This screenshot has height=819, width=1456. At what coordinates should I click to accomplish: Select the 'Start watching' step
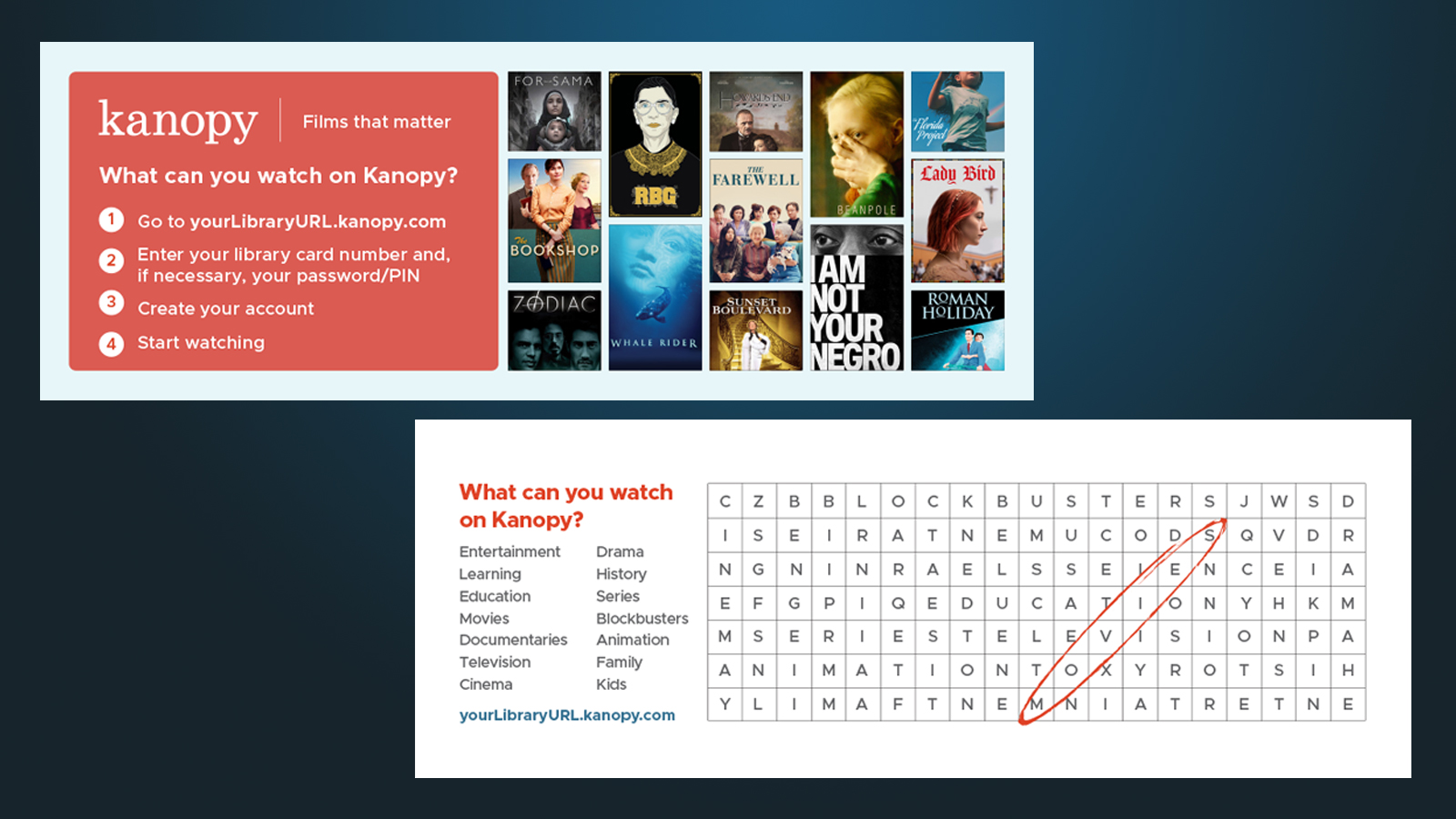click(201, 342)
